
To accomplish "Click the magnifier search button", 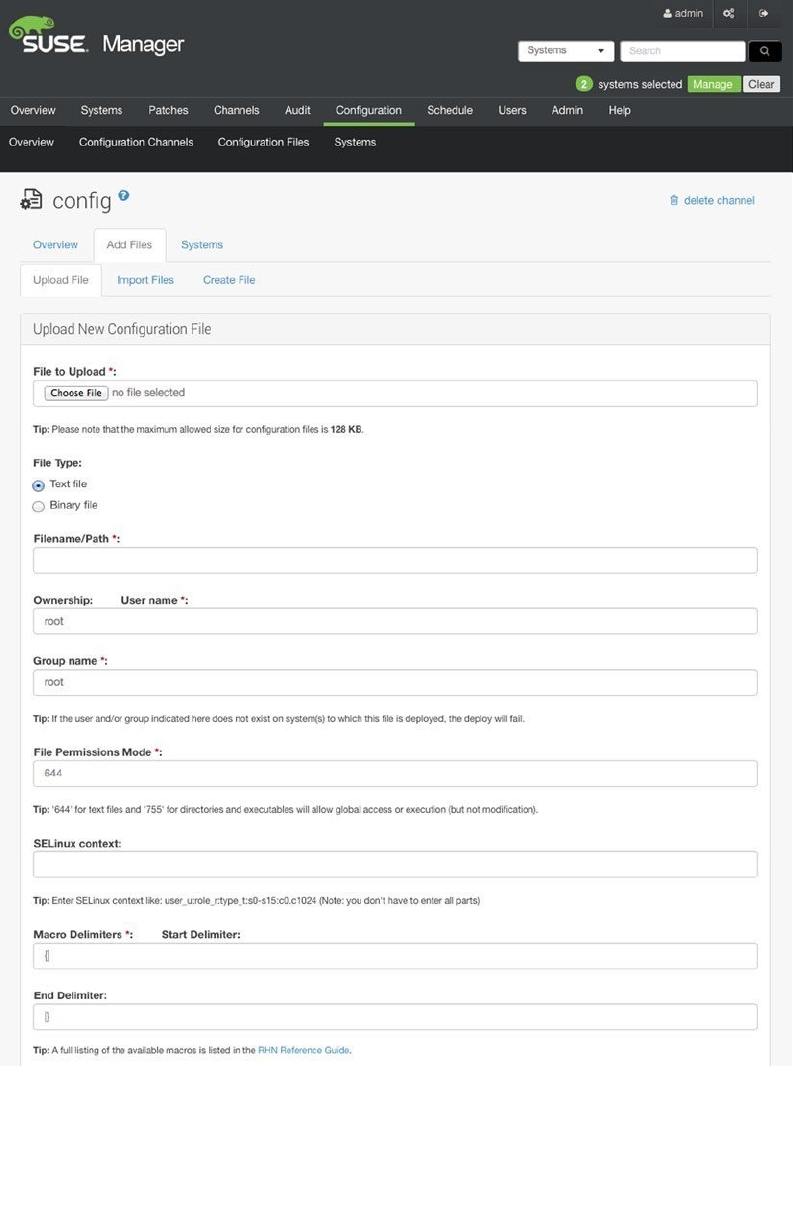I will (x=764, y=51).
